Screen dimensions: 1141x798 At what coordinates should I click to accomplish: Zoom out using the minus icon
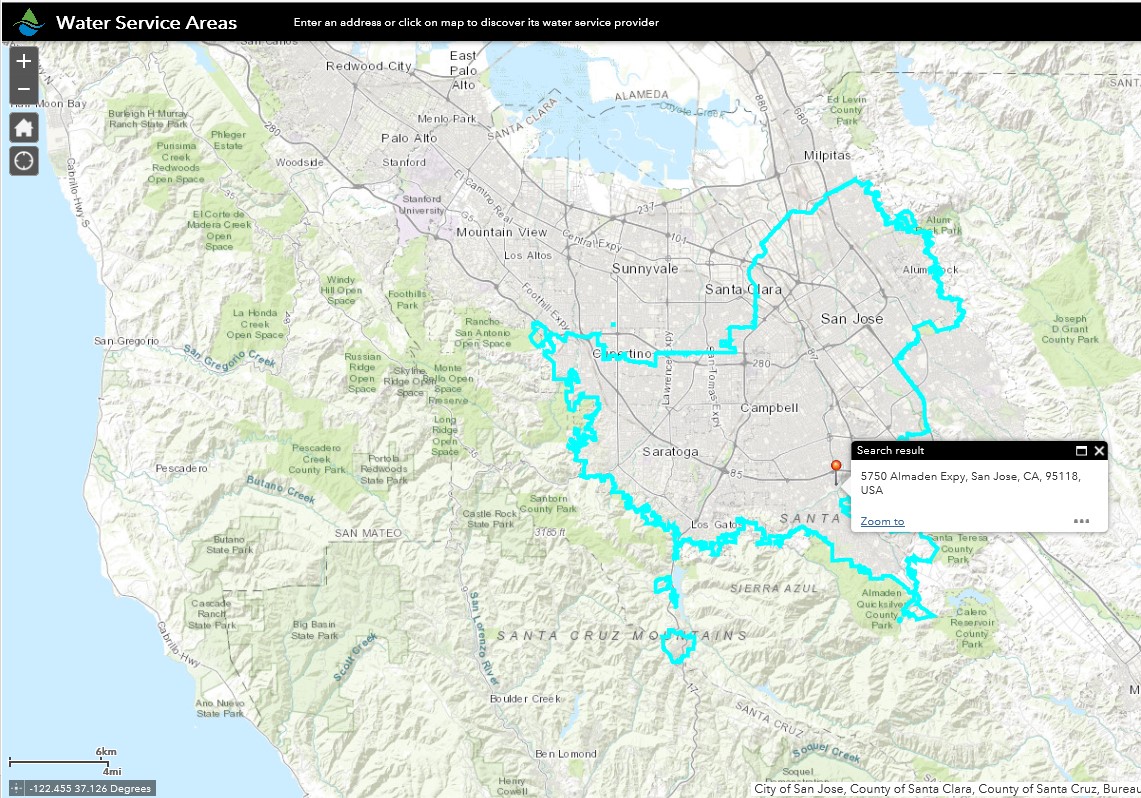[23, 89]
